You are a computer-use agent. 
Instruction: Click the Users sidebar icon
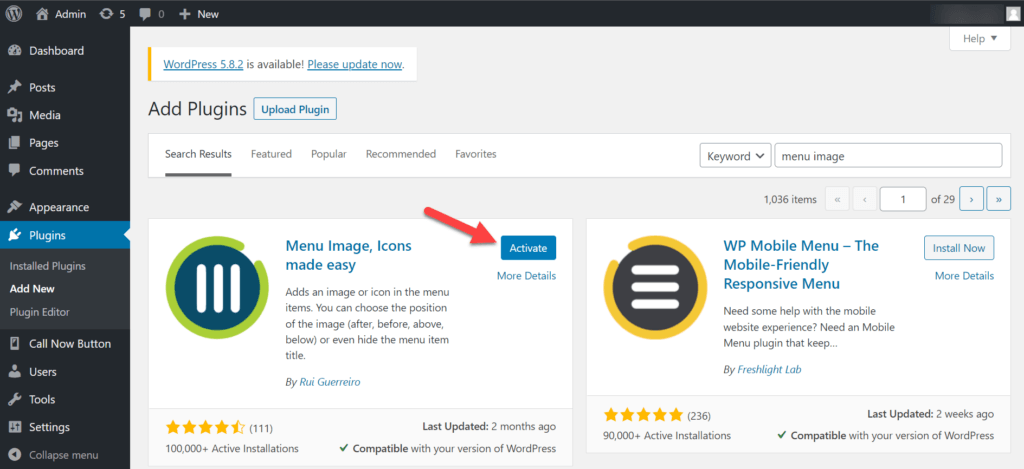pyautogui.click(x=14, y=372)
